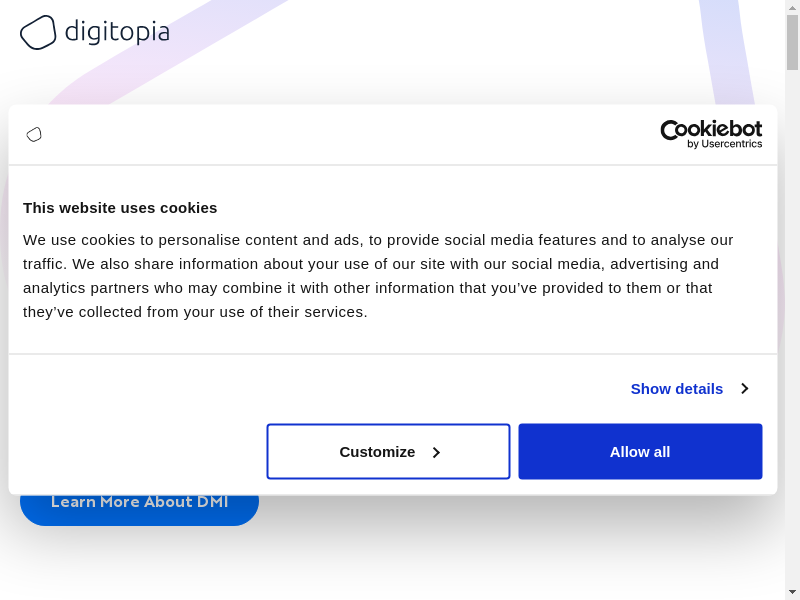Click the arrow inside the Customize button

[436, 452]
